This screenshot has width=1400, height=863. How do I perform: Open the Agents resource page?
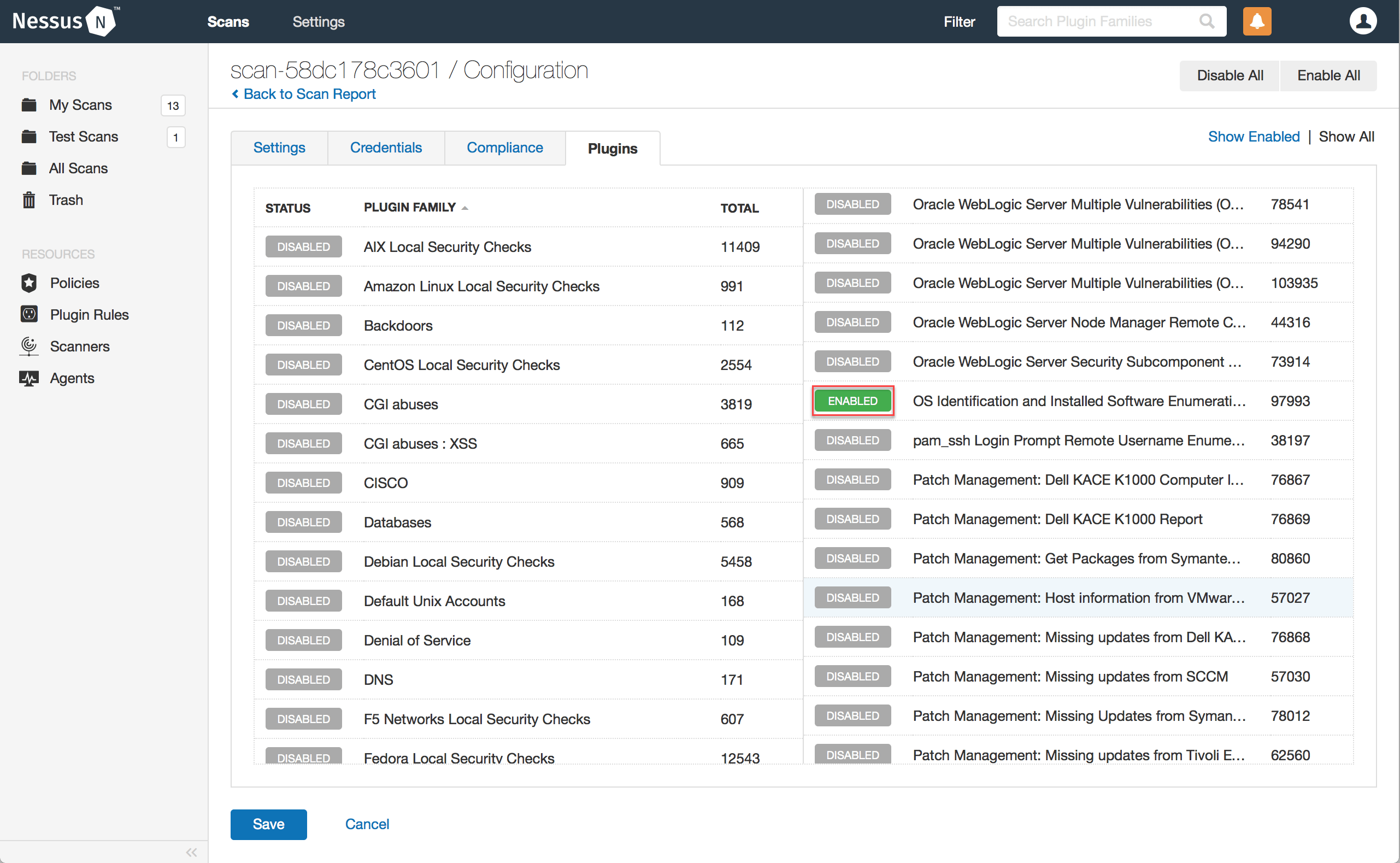(x=72, y=378)
